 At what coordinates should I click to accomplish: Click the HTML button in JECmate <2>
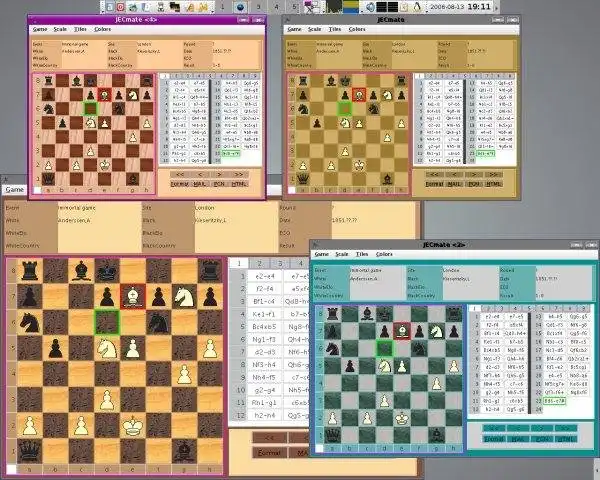(x=565, y=439)
